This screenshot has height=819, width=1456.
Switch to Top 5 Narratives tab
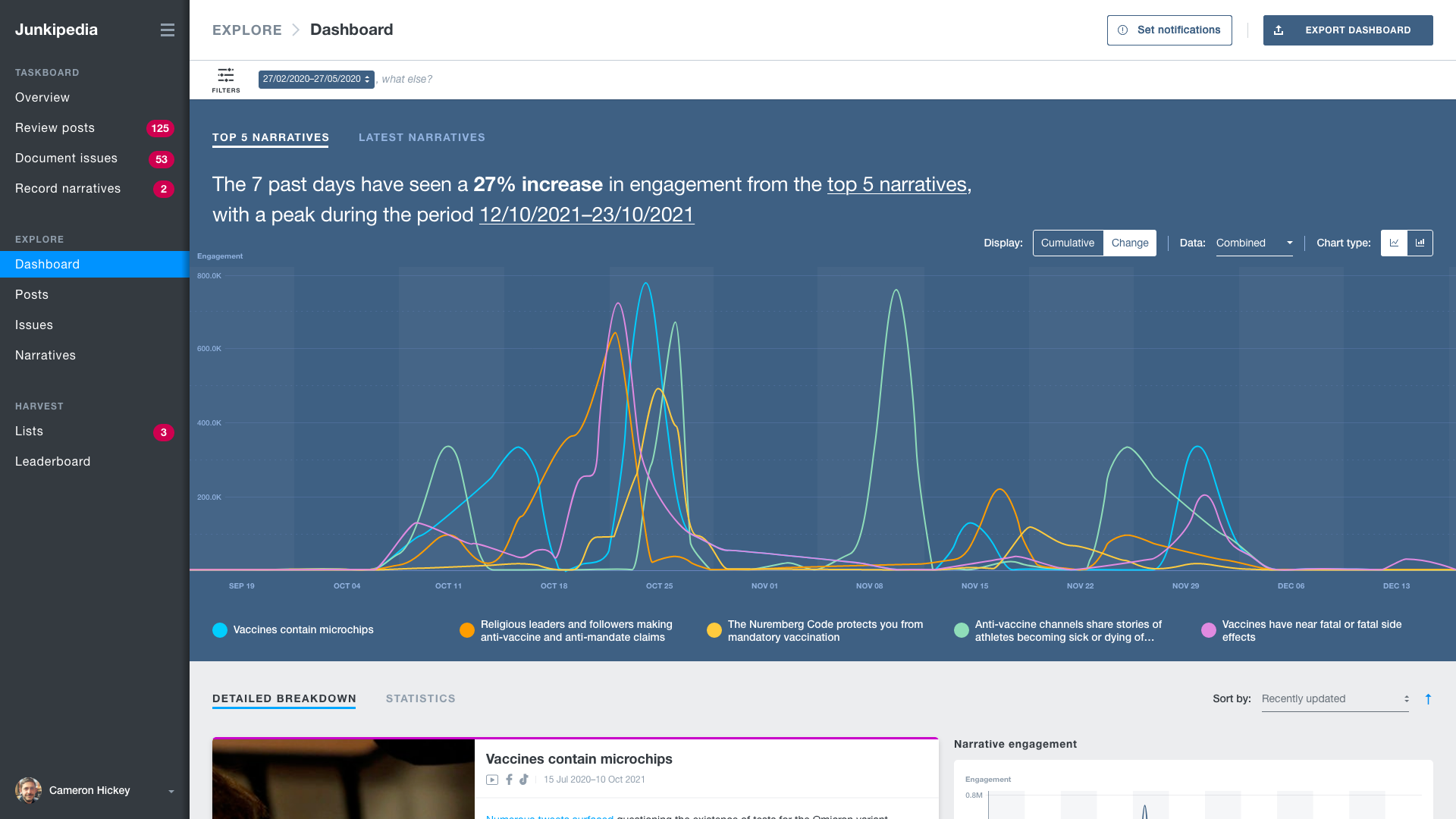click(x=271, y=137)
